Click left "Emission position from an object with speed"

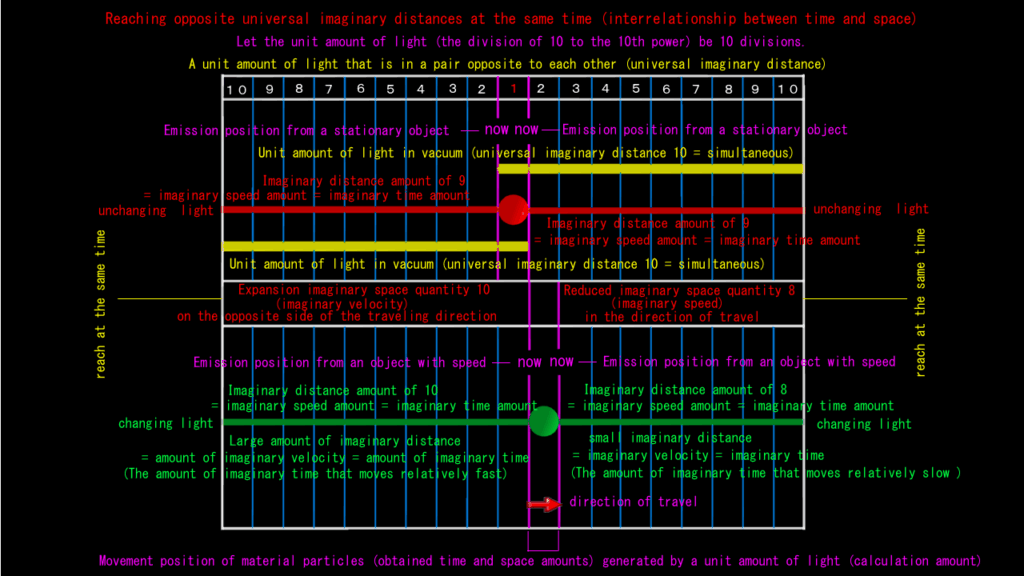click(x=340, y=362)
